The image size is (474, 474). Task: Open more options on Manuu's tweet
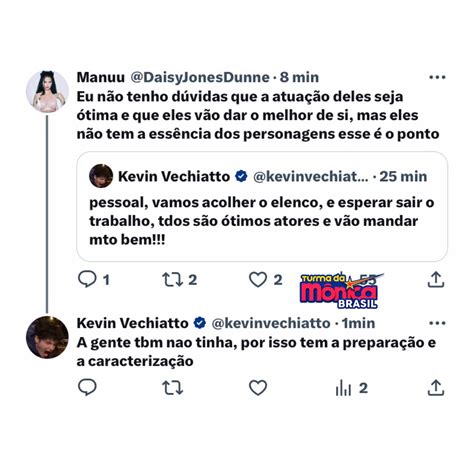click(x=437, y=77)
